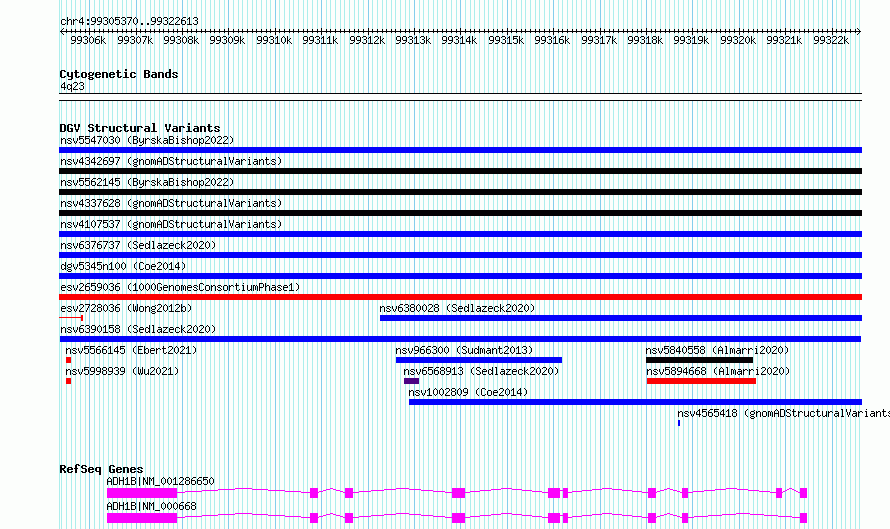The width and height of the screenshot is (890, 529).
Task: Click the 4q23 band label
Action: click(x=72, y=86)
